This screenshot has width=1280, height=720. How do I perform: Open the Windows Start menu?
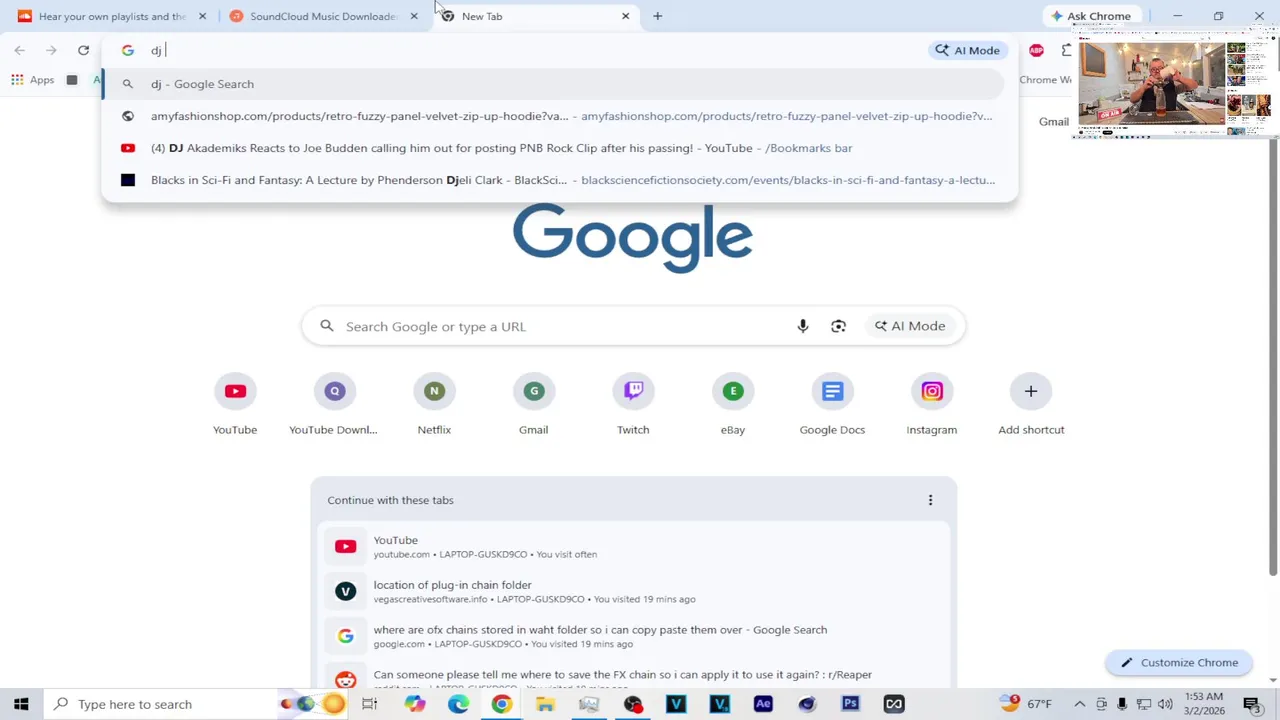coord(21,704)
